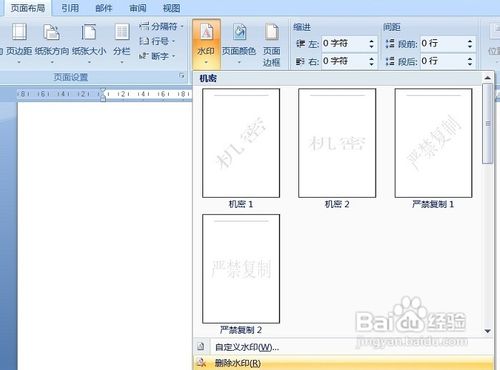Open the 页面设置 dialog launcher
The height and width of the screenshot is (370, 500).
(182, 76)
